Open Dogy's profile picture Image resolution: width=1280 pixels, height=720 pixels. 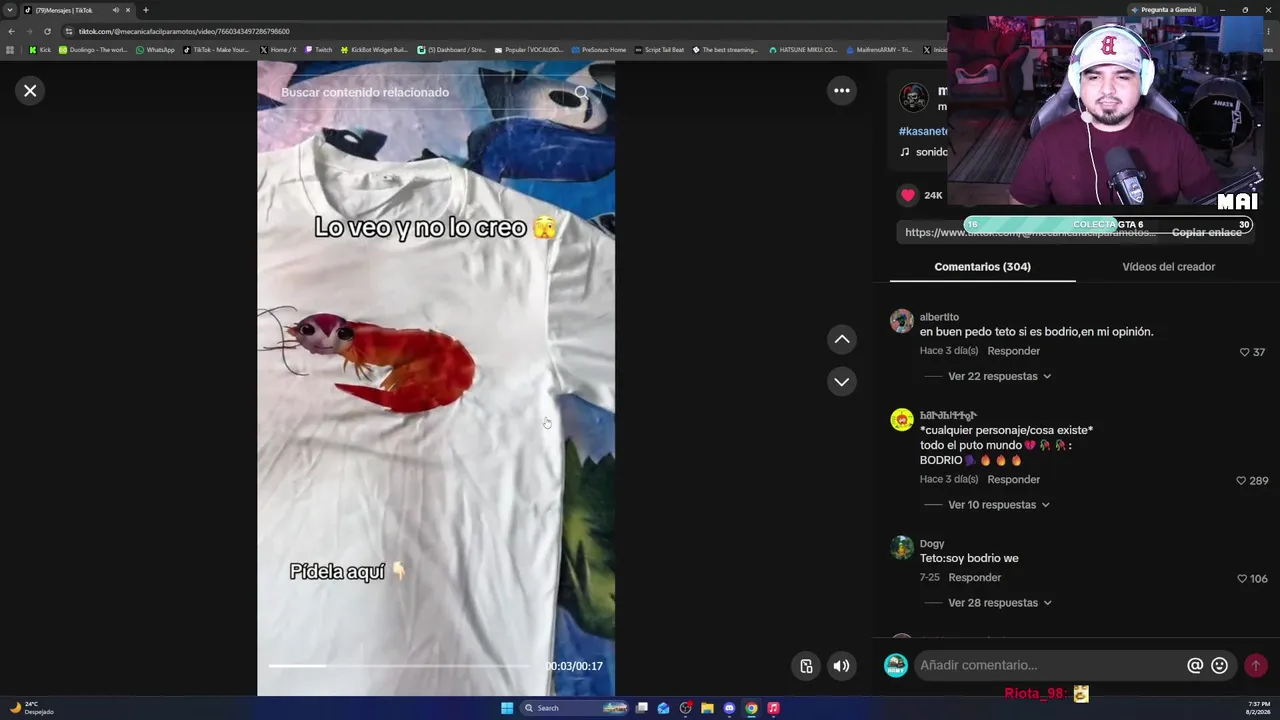tap(902, 548)
